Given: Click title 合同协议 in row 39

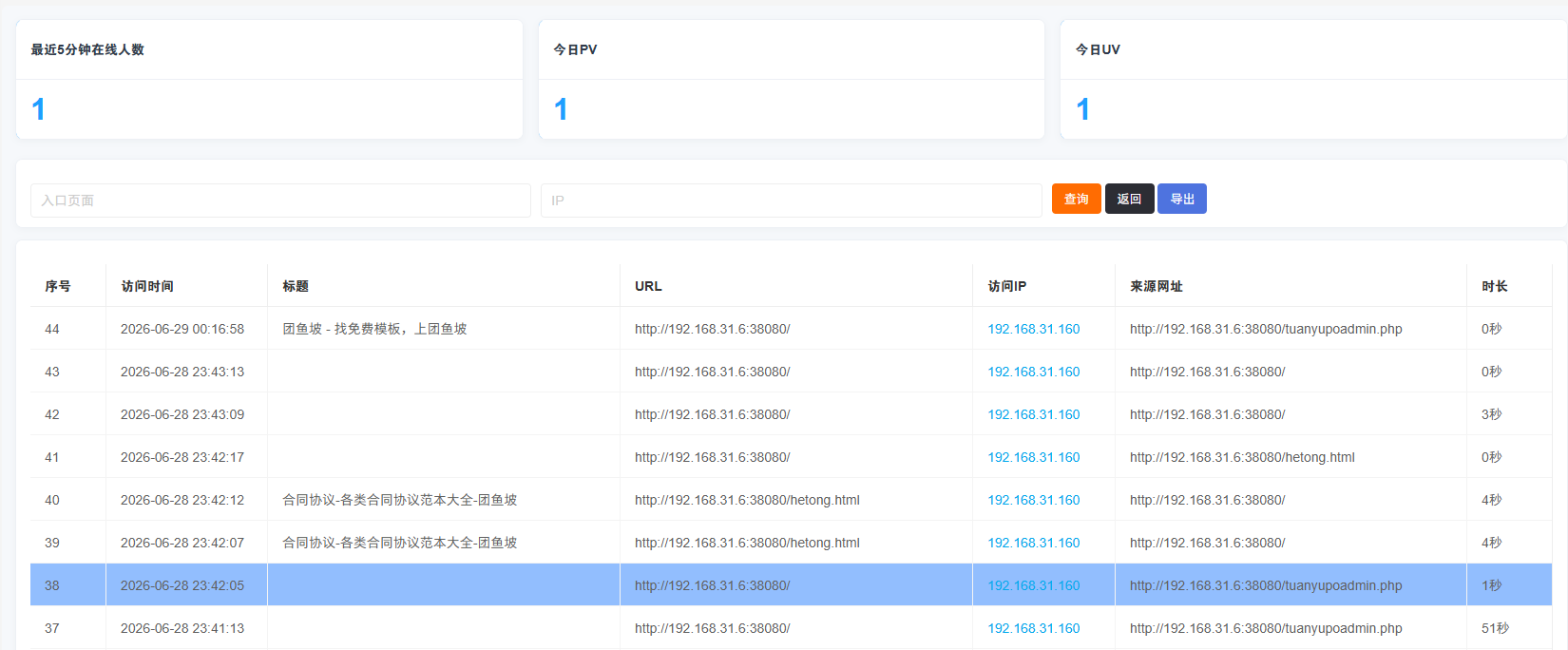Looking at the screenshot, I should click(x=400, y=543).
